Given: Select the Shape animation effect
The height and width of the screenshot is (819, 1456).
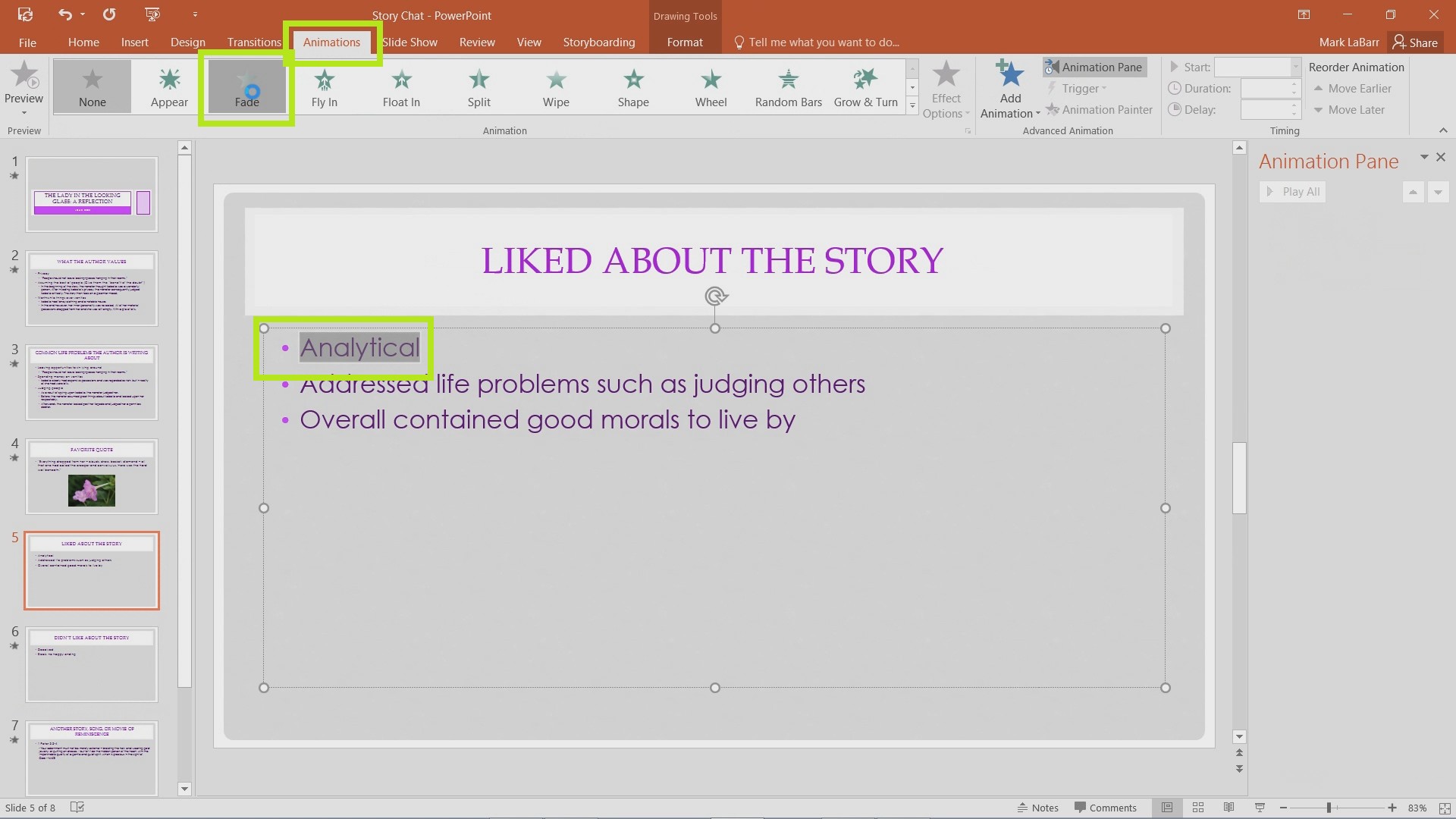Looking at the screenshot, I should [633, 88].
